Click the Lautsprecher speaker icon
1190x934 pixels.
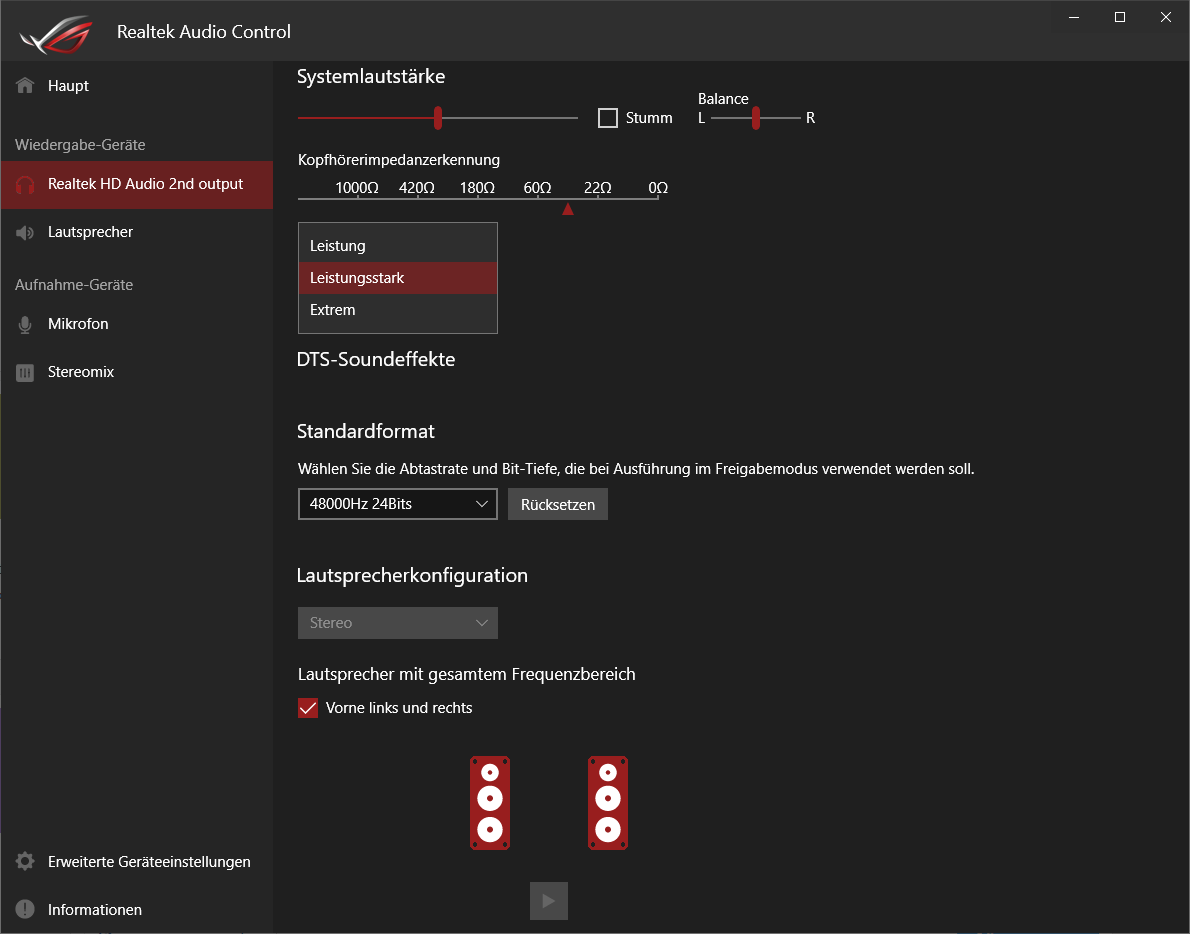pos(25,232)
